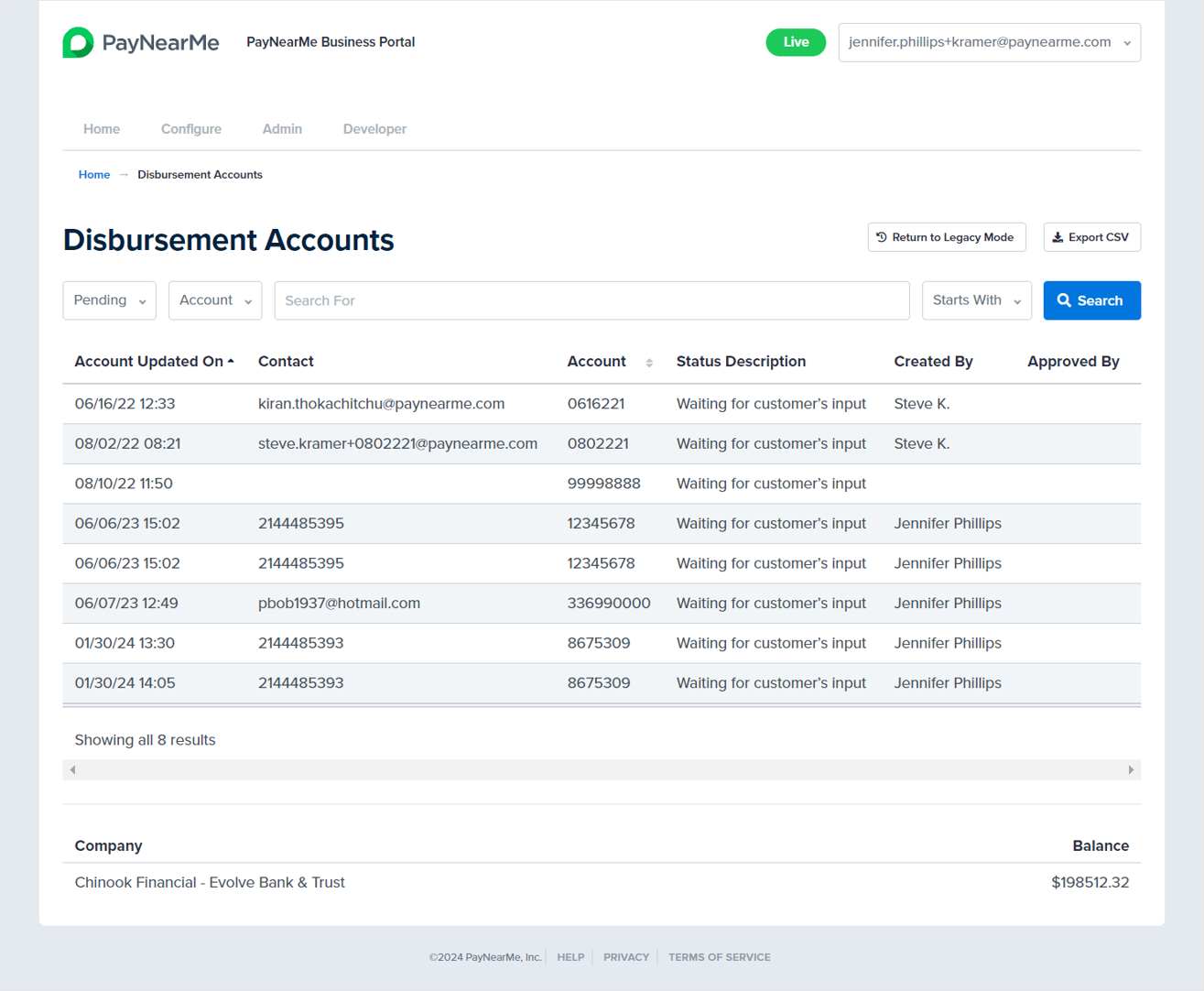This screenshot has height=991, width=1204.
Task: Select row with steve.kramer+0802221@paynearme.com
Action: [602, 444]
